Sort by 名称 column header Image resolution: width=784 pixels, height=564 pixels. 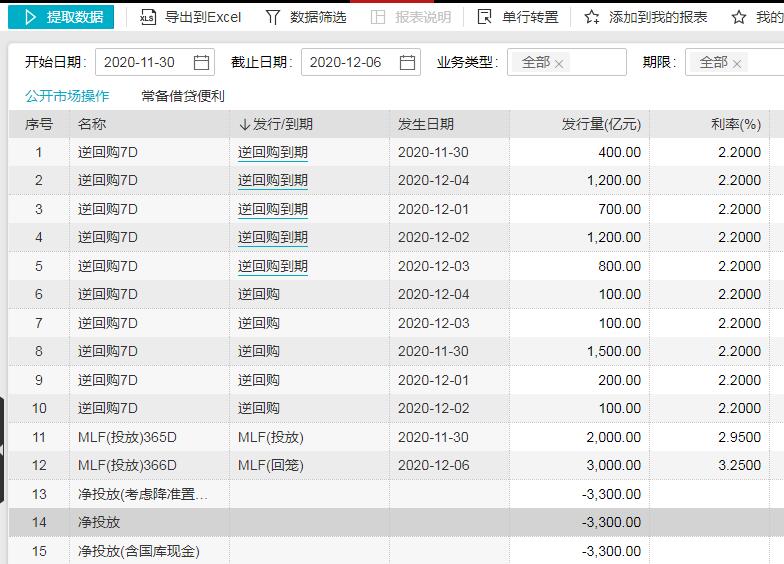point(149,124)
